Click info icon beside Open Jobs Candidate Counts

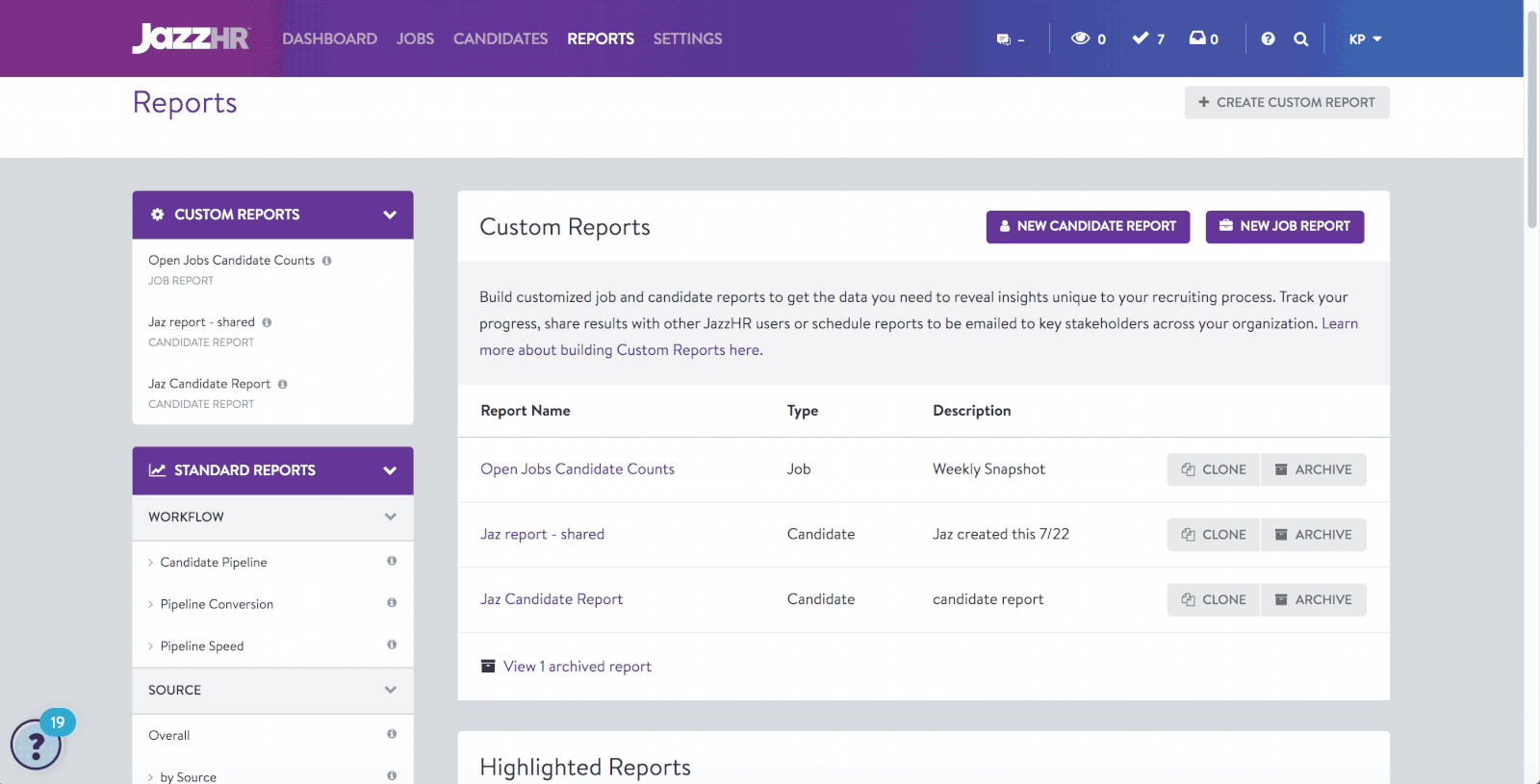click(327, 261)
